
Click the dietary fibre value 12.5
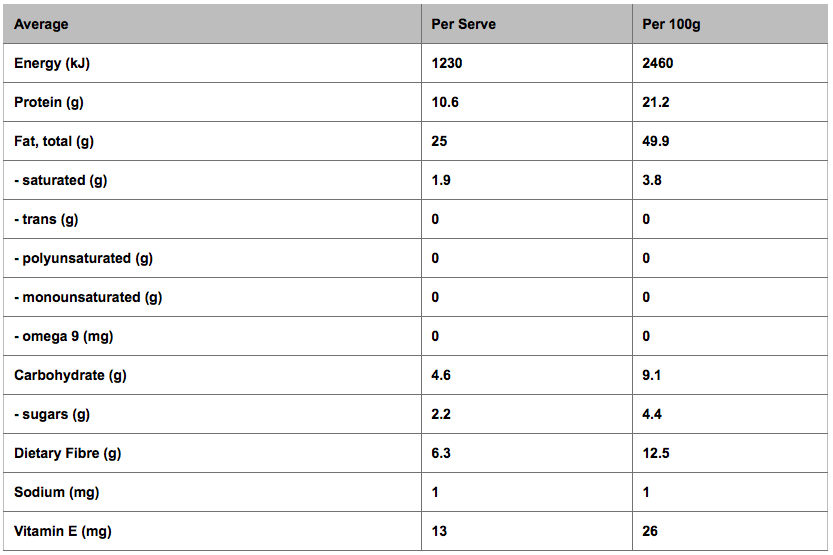(656, 453)
